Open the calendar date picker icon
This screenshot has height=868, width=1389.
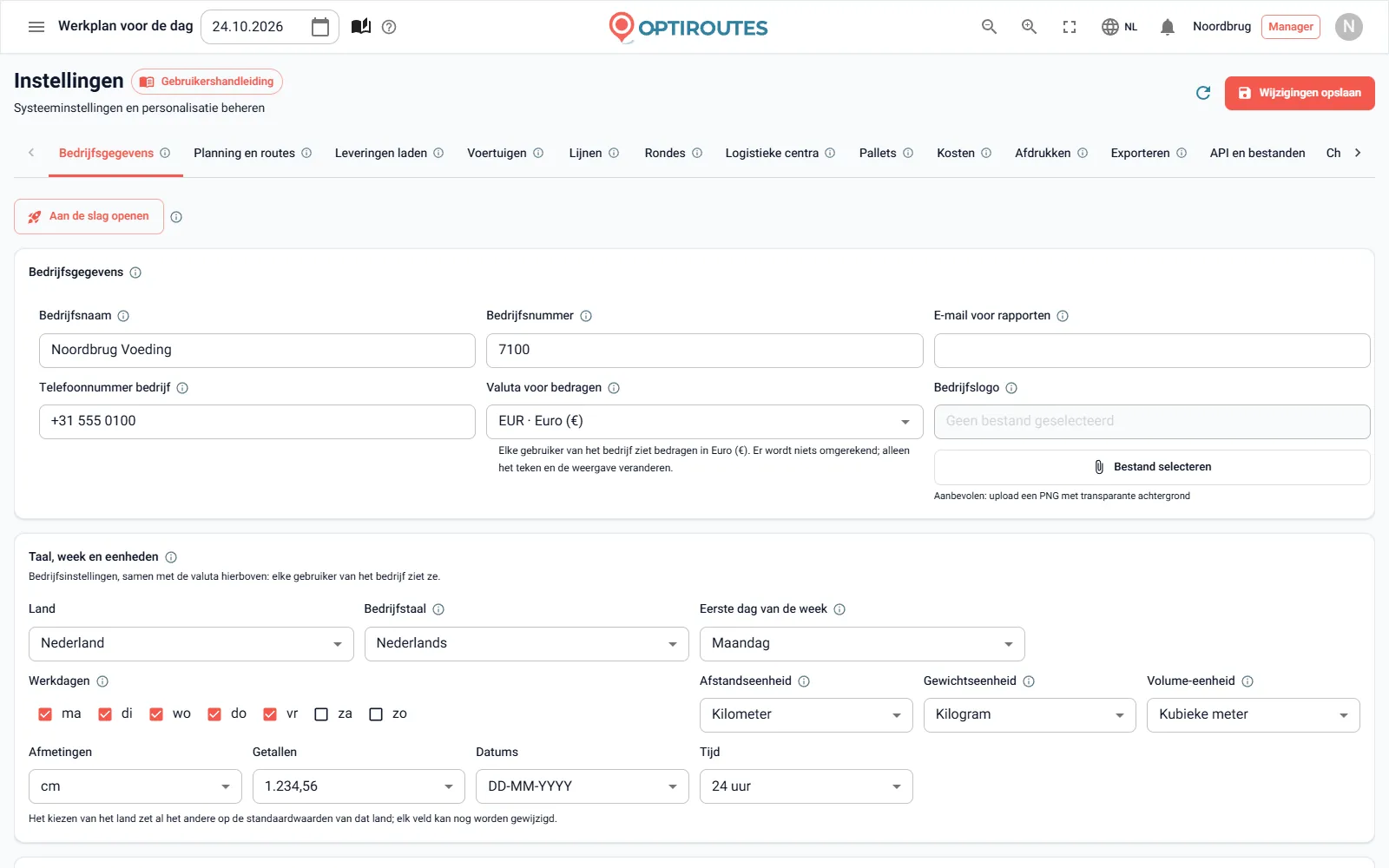(320, 27)
